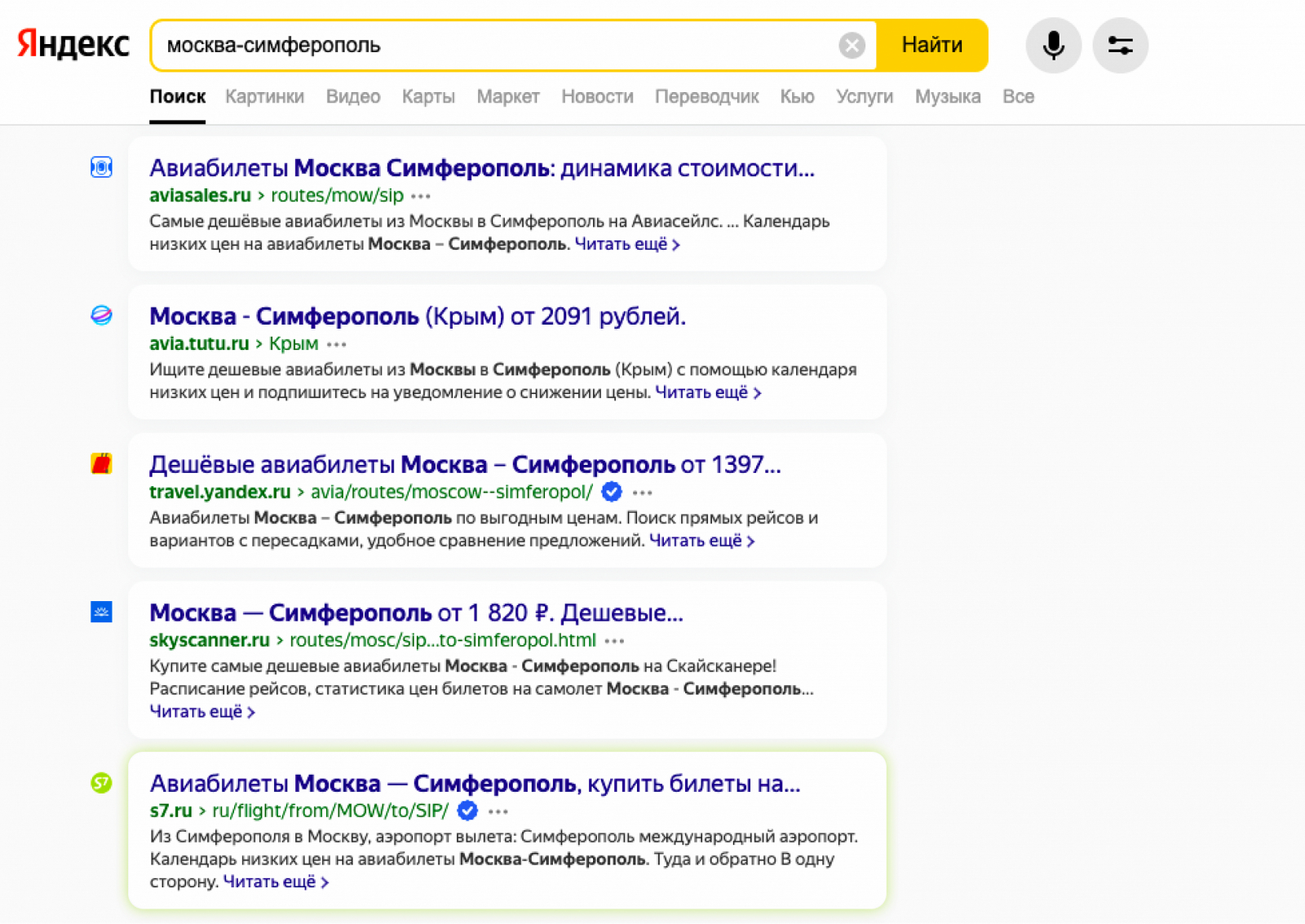This screenshot has width=1305, height=924.
Task: Open 'Дешёвые авиабилеты Москва – Симферополь от 1397' result
Action: coord(465,465)
